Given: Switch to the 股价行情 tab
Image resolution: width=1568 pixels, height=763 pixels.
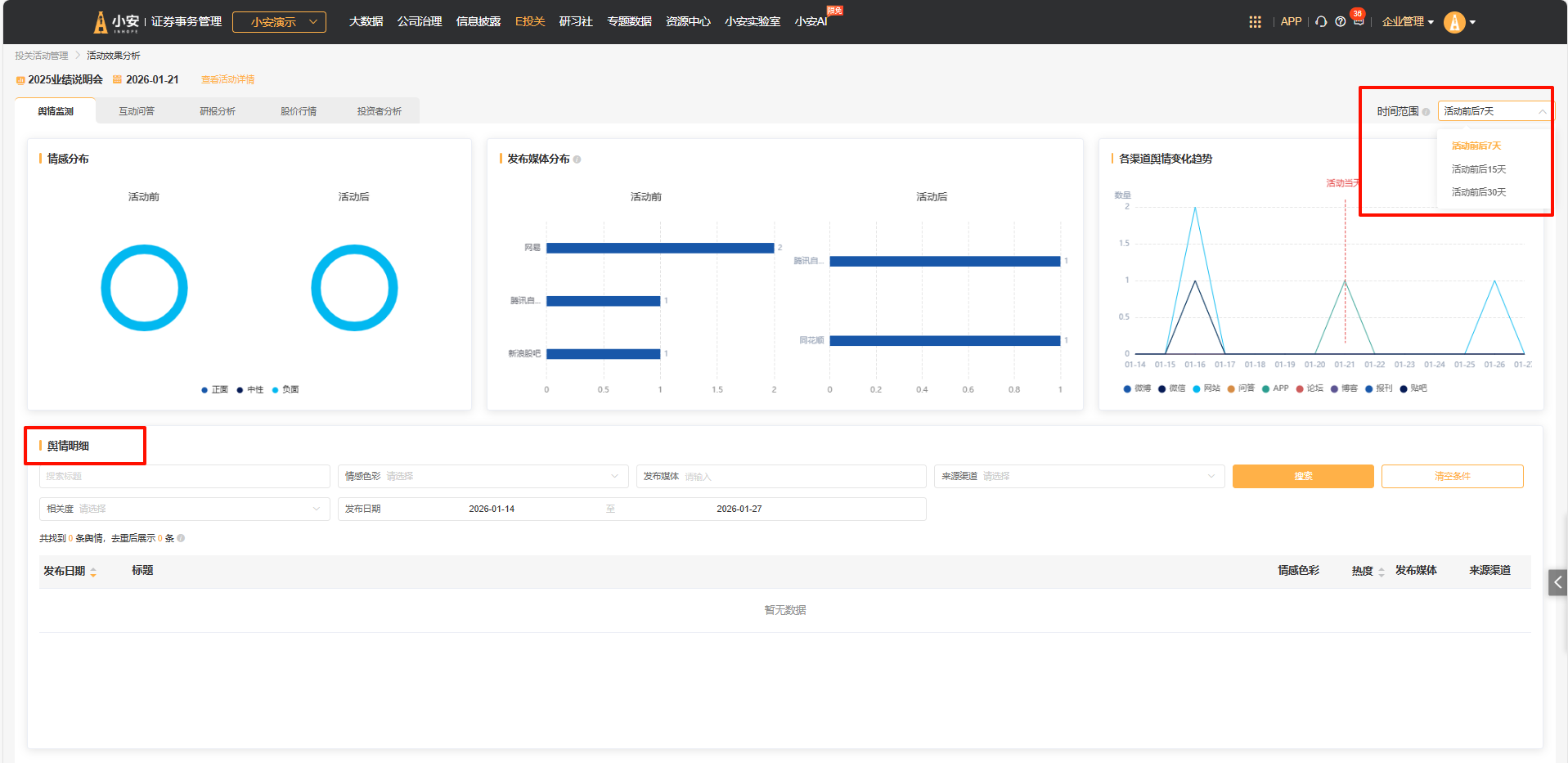Looking at the screenshot, I should 299,111.
